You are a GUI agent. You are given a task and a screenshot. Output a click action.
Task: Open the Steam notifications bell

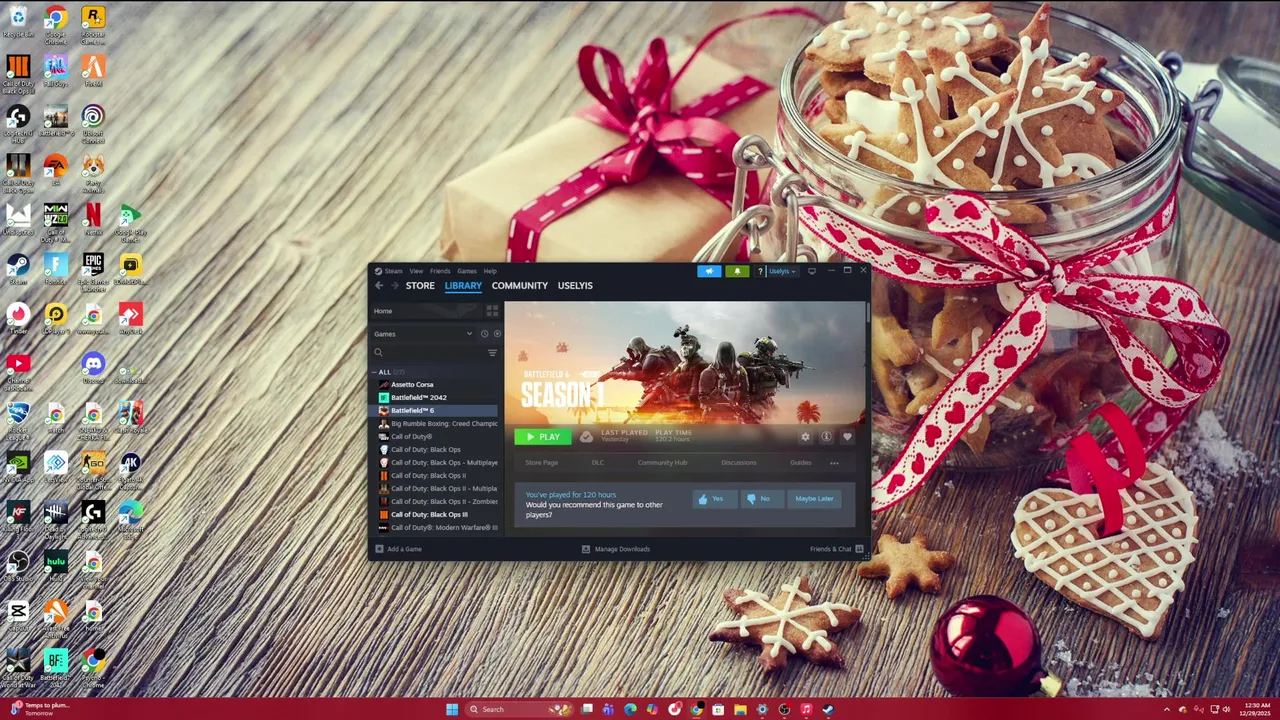pyautogui.click(x=737, y=271)
